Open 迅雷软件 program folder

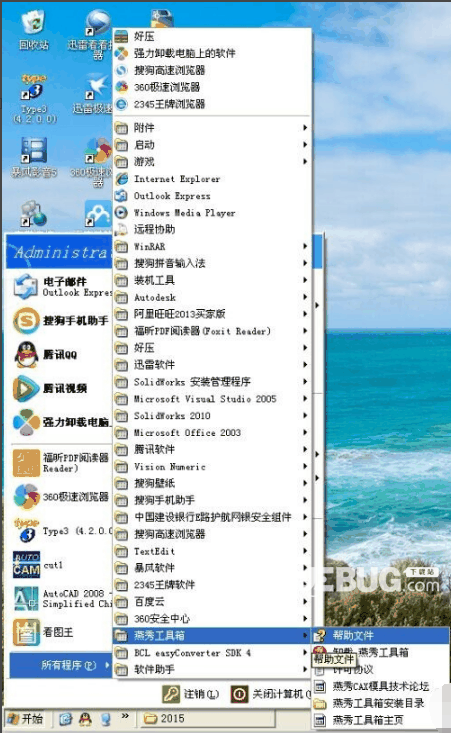(213, 365)
